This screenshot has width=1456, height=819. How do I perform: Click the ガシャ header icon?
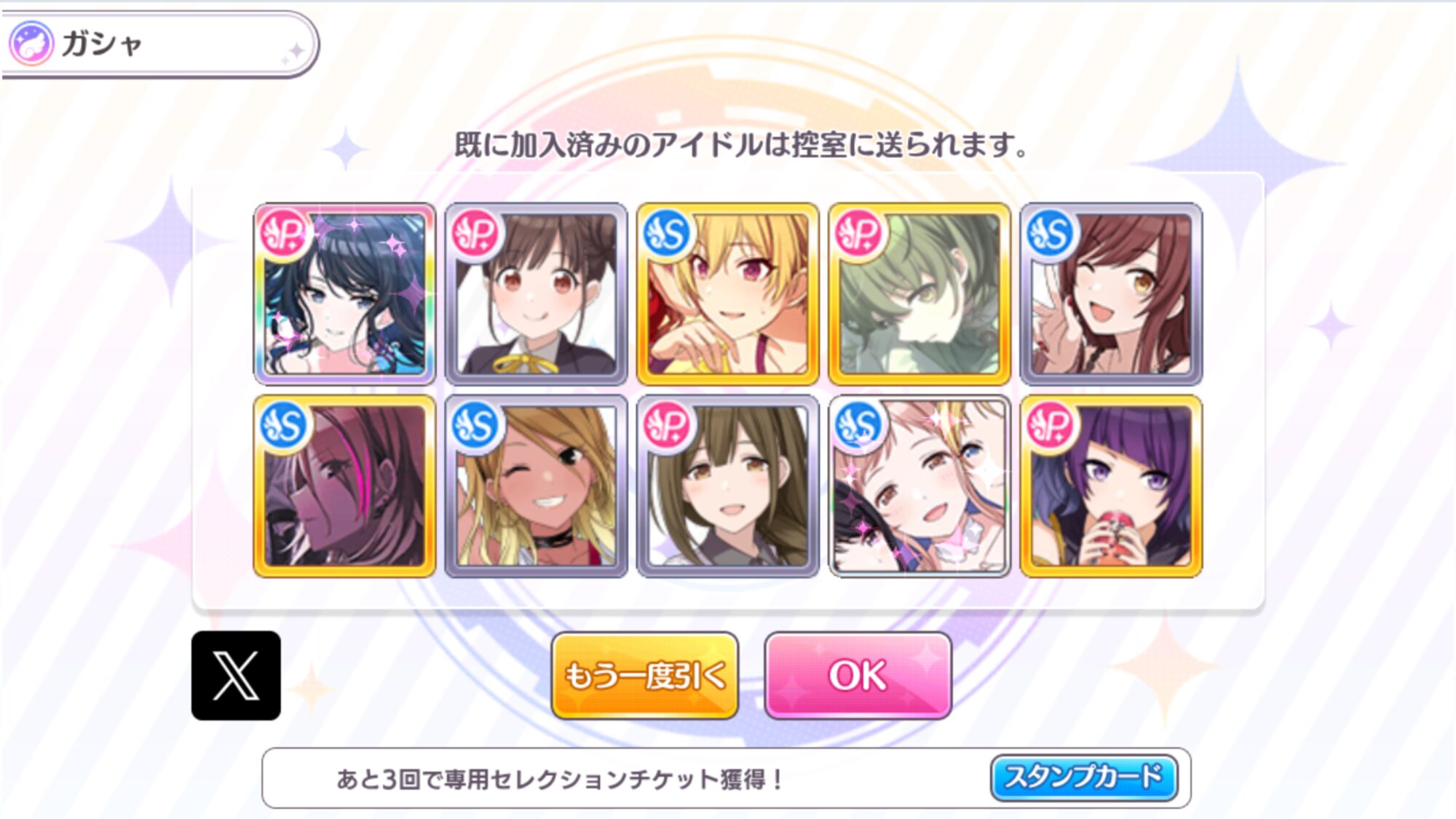point(31,44)
